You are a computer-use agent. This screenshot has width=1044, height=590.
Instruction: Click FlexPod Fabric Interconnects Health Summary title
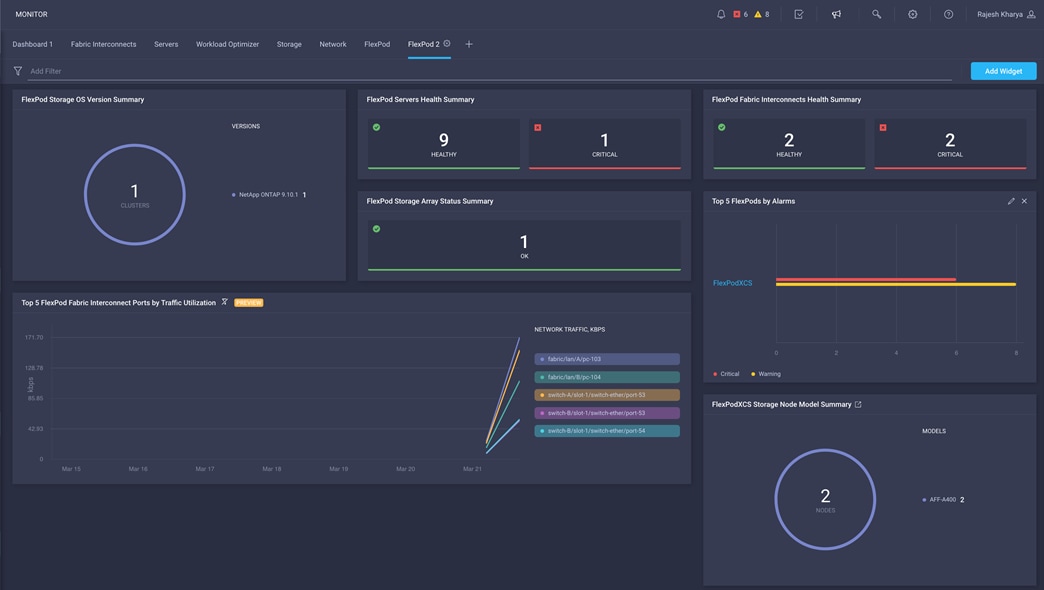tap(786, 99)
